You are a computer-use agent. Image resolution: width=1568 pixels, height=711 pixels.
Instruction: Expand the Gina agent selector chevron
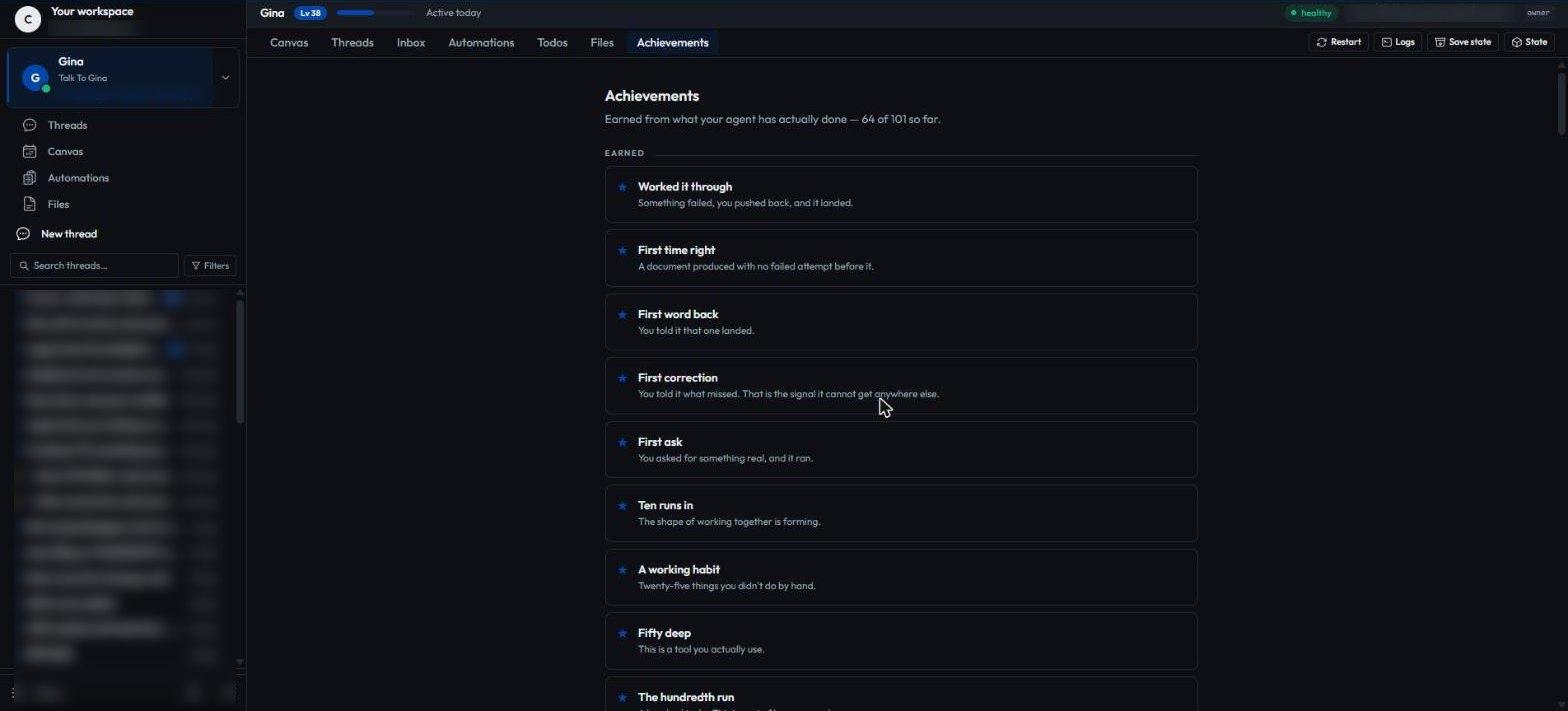225,78
